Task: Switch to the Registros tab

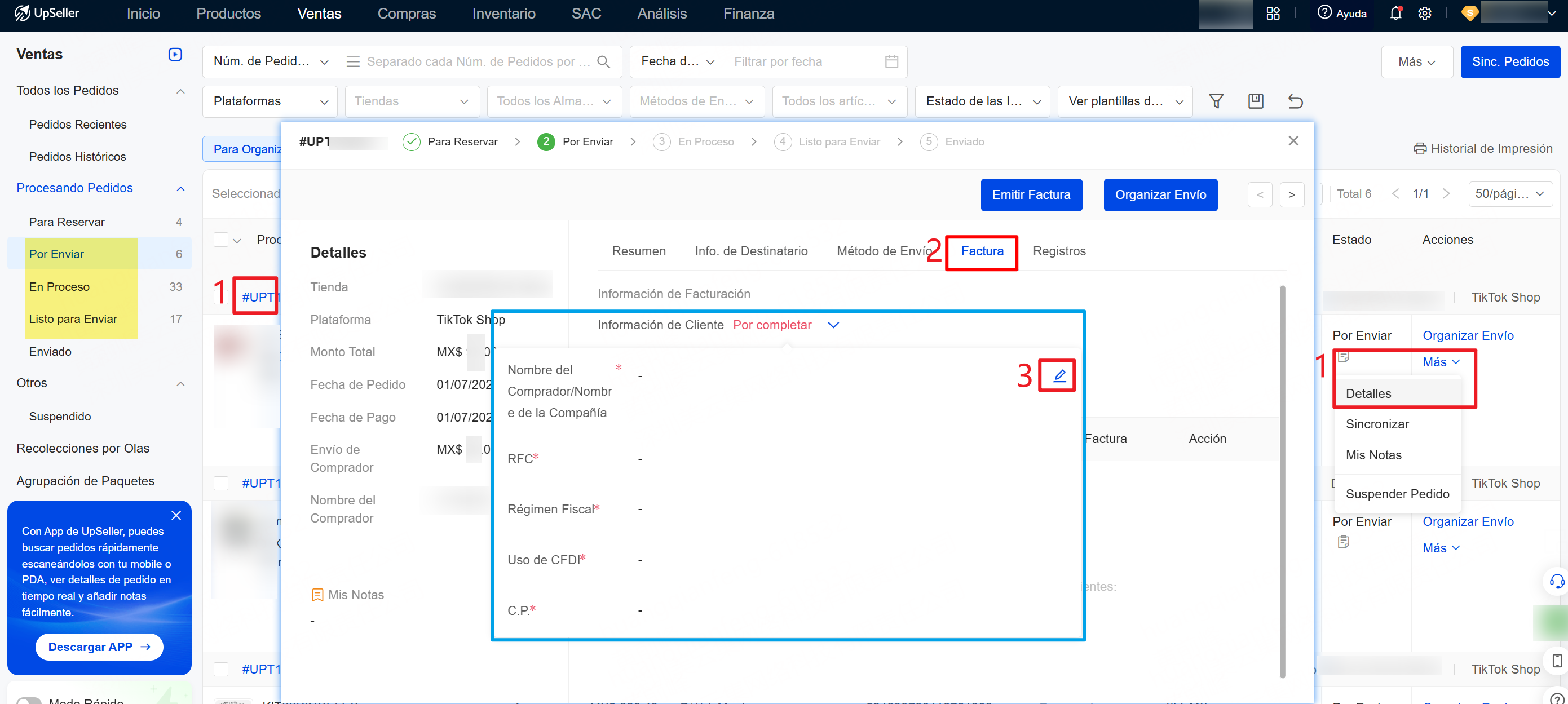Action: point(1059,251)
